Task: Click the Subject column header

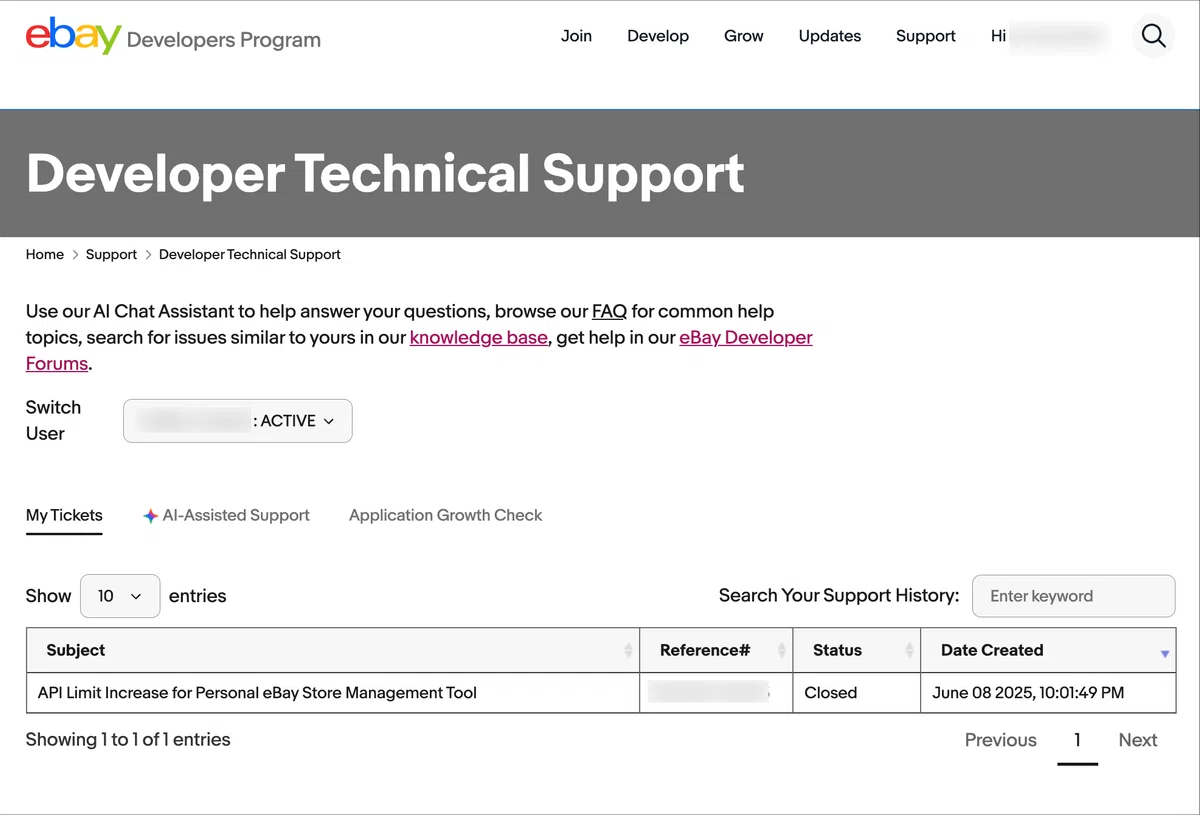Action: point(333,650)
